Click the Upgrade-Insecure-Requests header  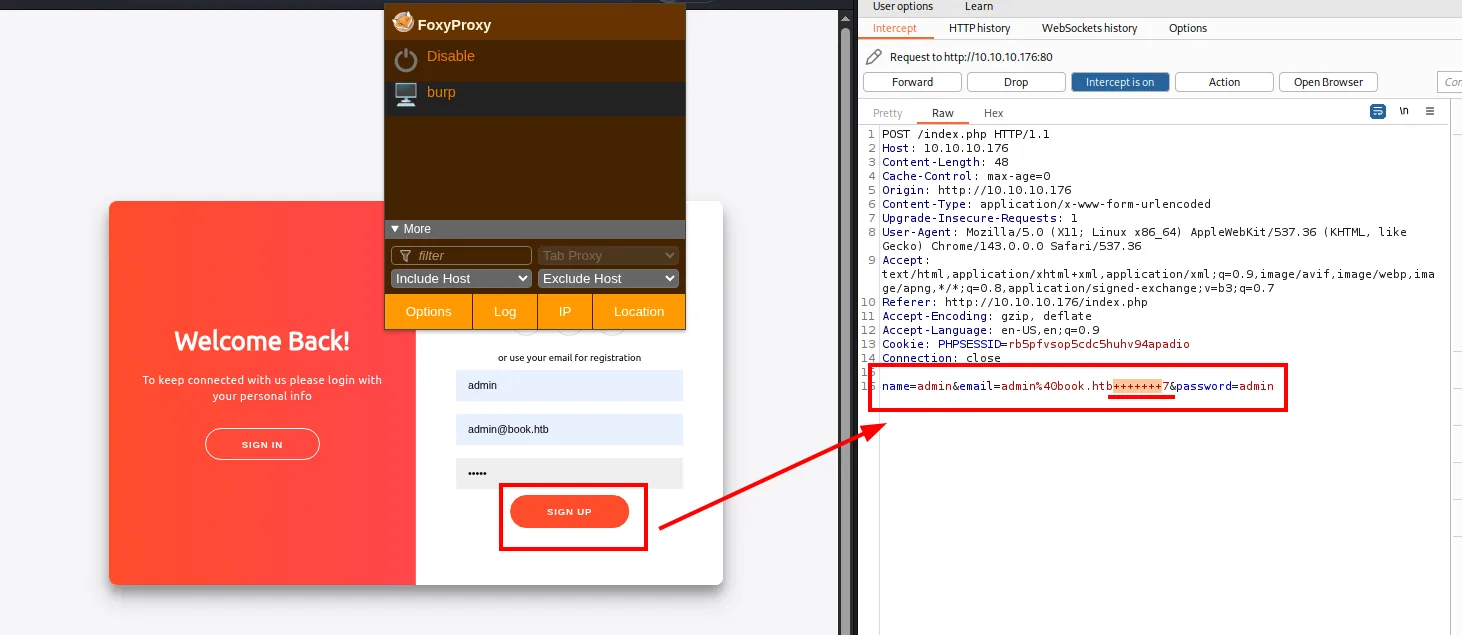[x=980, y=218]
